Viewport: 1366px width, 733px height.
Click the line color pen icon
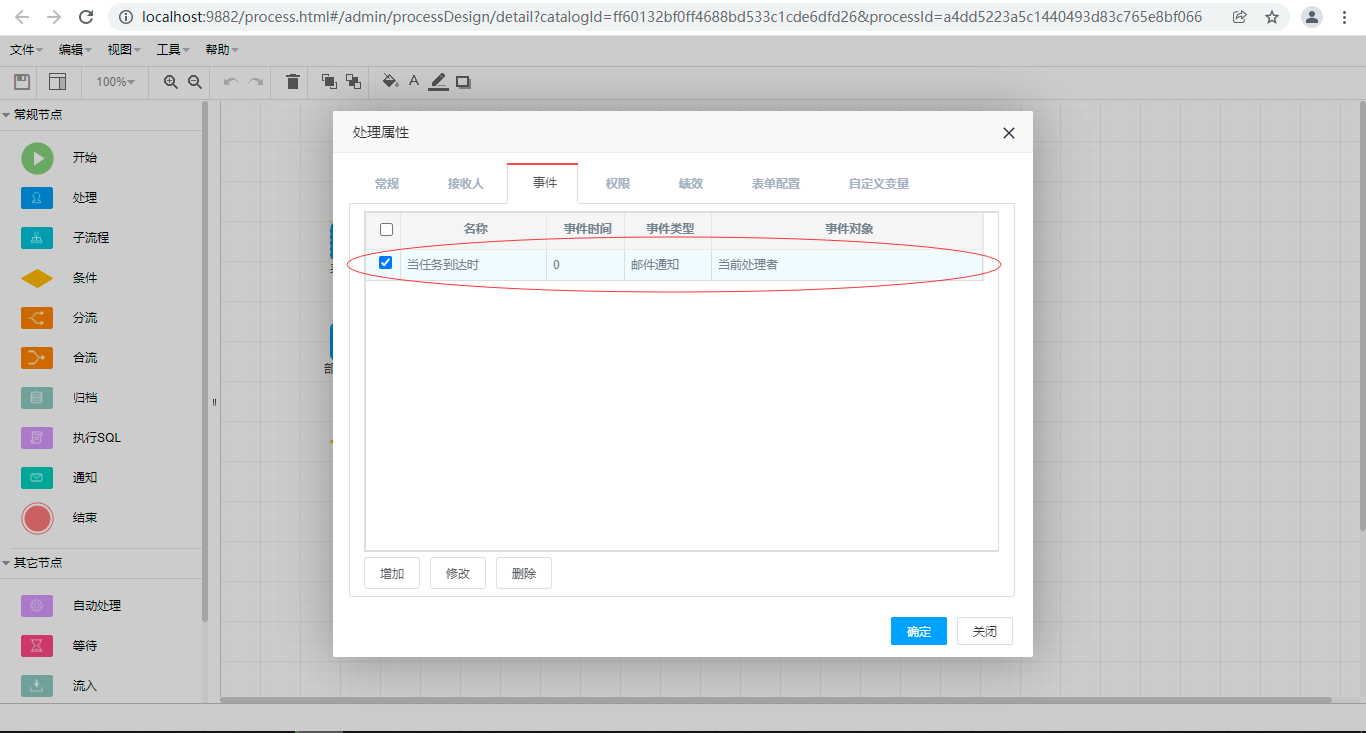[438, 82]
